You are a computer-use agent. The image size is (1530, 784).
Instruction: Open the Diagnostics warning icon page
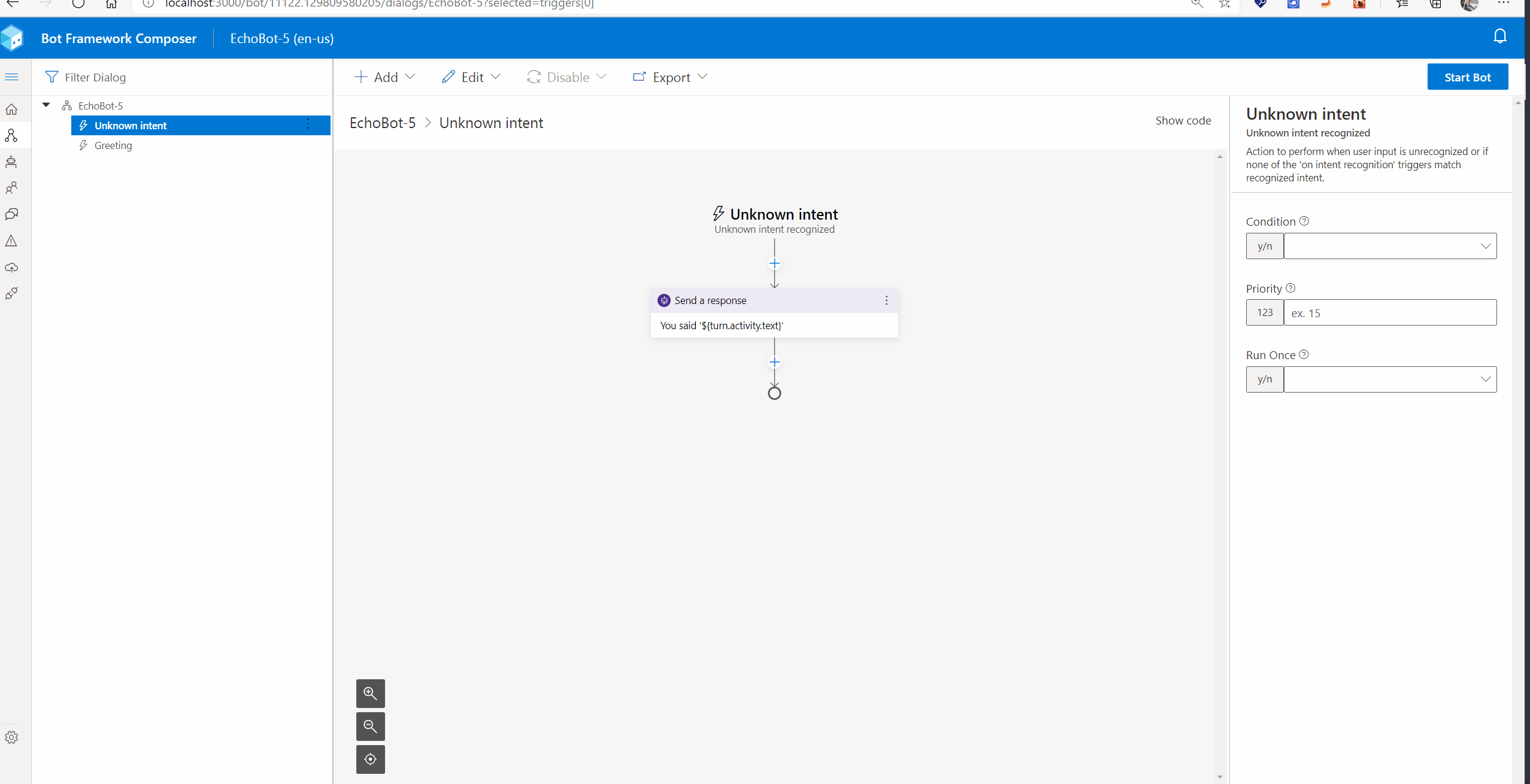click(x=11, y=241)
